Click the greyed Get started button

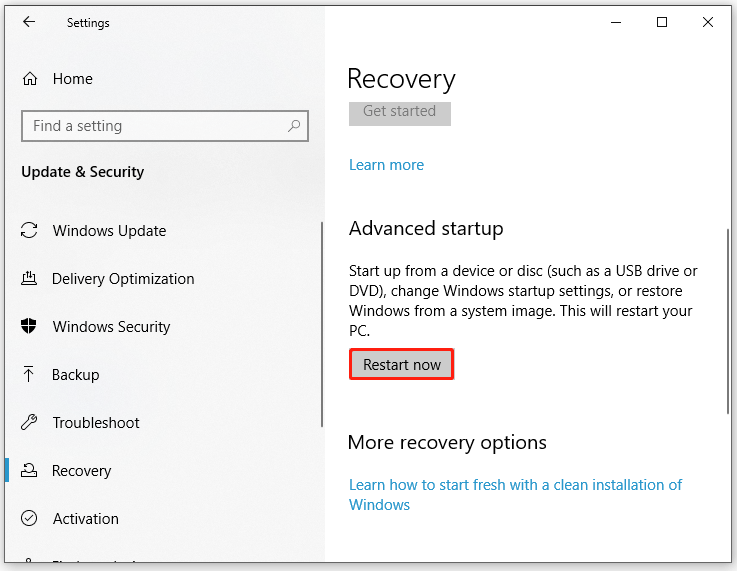coord(400,113)
